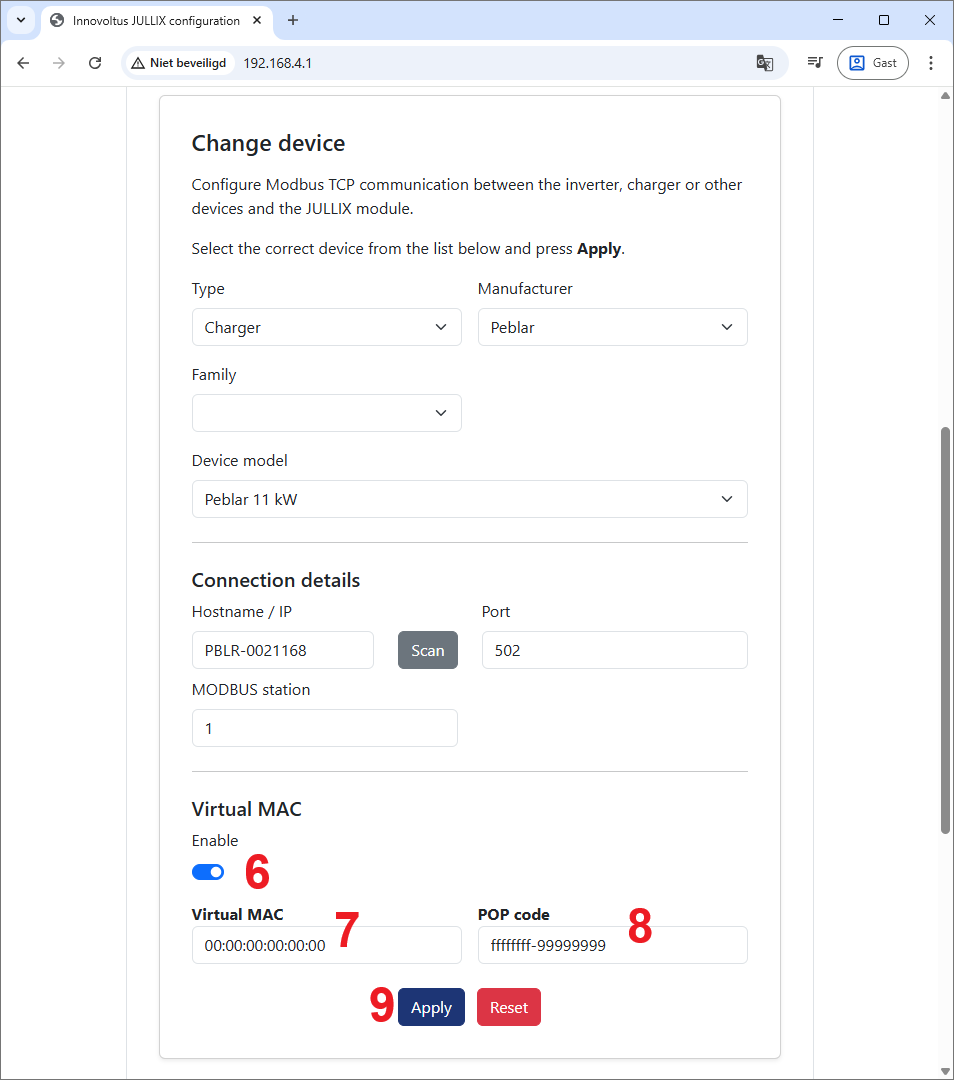
Task: Open the empty Family dropdown
Action: pyautogui.click(x=326, y=413)
